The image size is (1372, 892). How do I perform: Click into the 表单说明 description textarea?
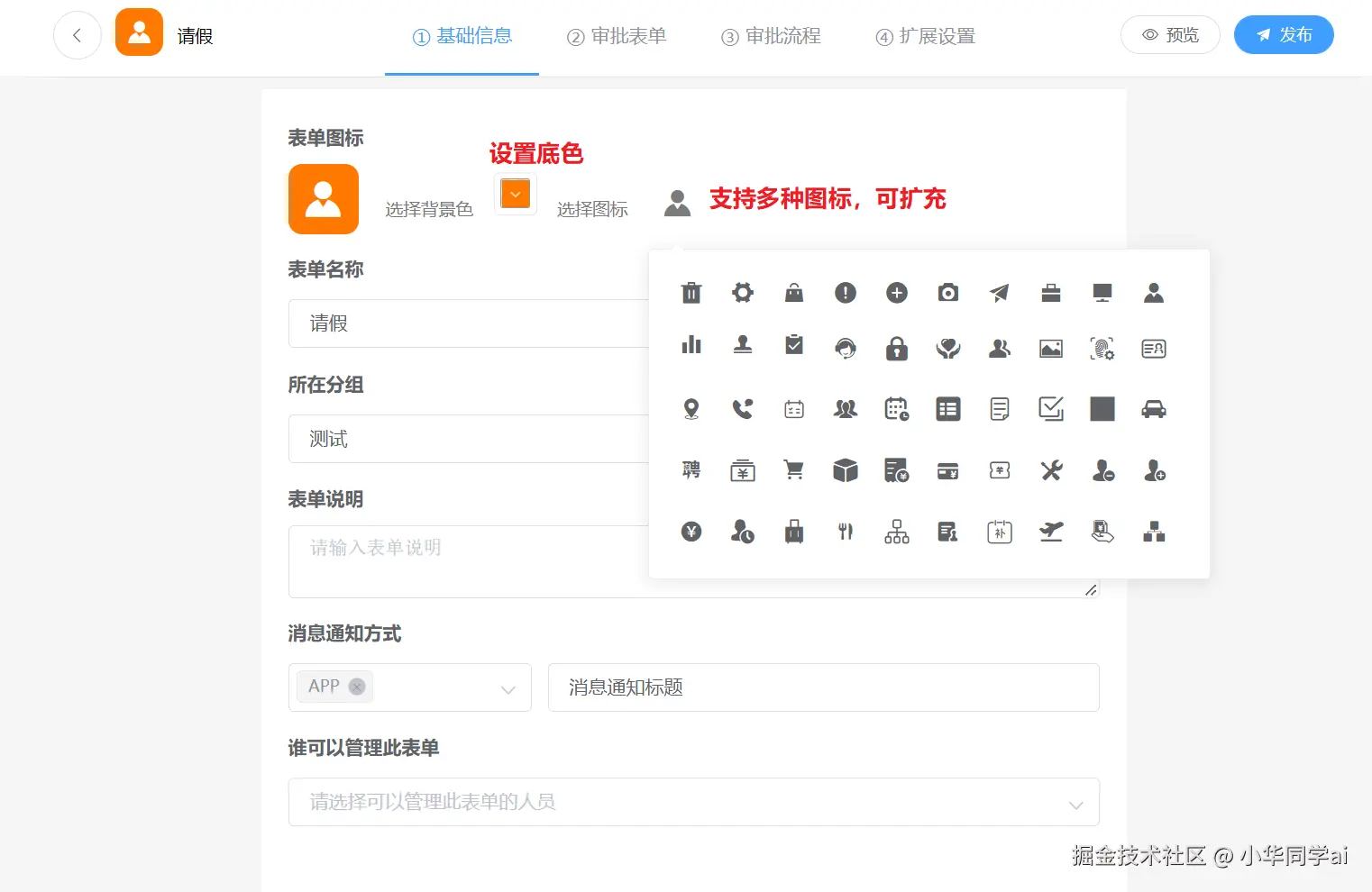coord(469,561)
